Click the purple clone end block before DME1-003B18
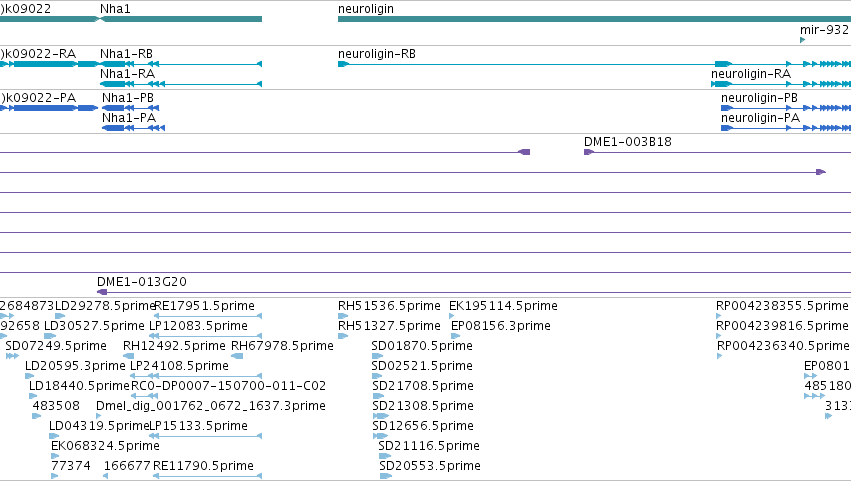The image size is (851, 481). 524,152
